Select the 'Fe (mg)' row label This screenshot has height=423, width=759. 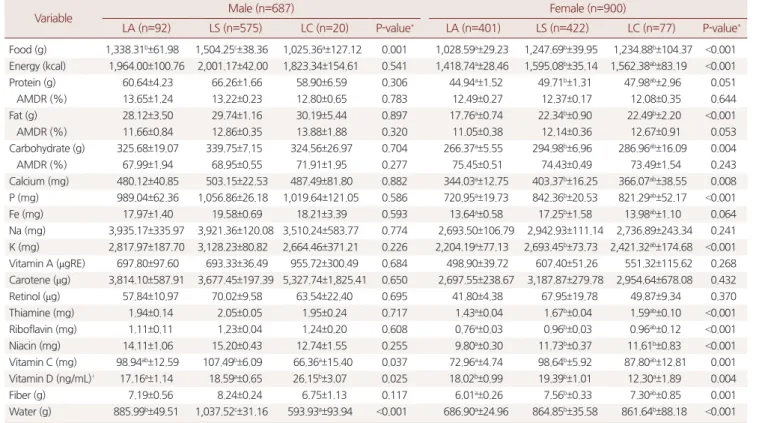[26, 214]
